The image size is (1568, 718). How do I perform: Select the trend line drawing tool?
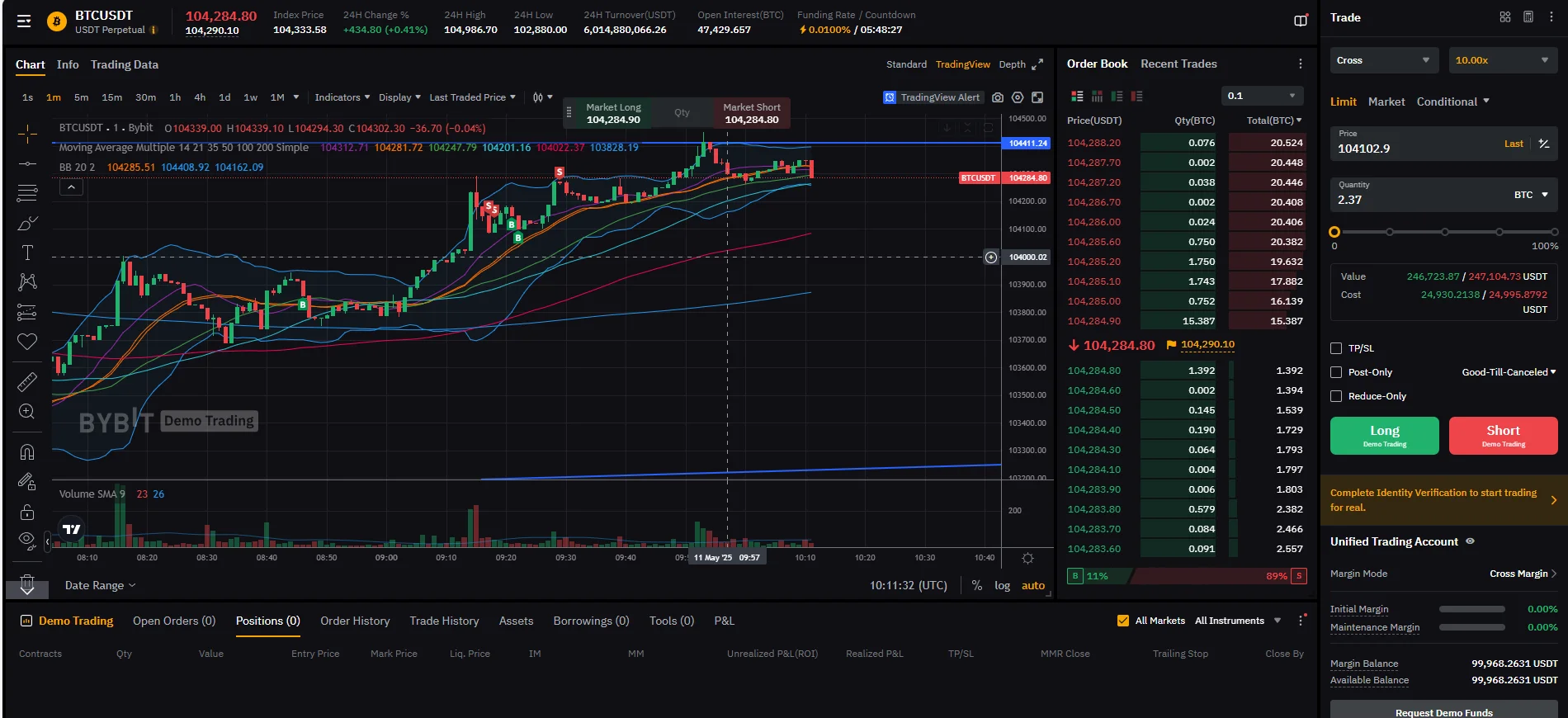pos(27,164)
